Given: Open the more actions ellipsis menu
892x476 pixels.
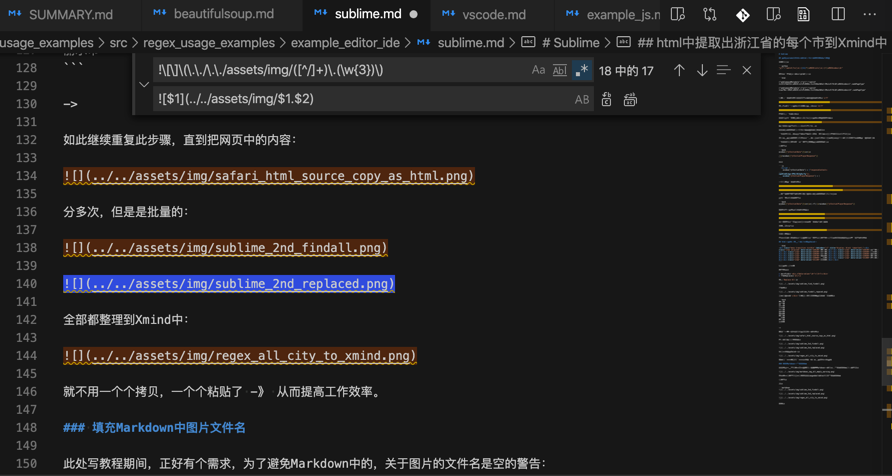Looking at the screenshot, I should click(869, 14).
